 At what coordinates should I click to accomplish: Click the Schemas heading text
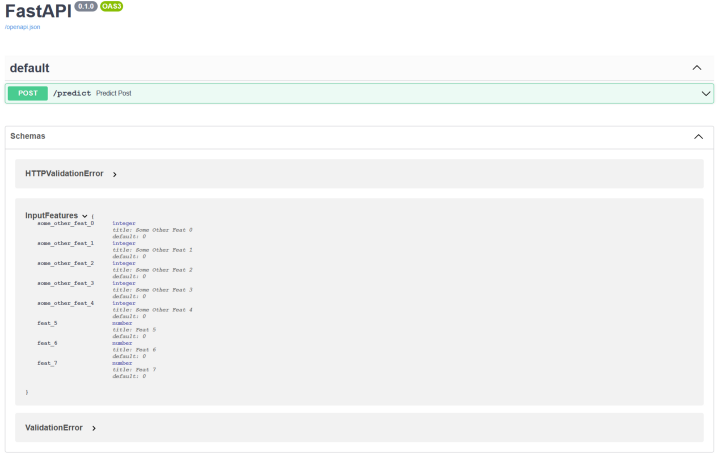[28, 136]
